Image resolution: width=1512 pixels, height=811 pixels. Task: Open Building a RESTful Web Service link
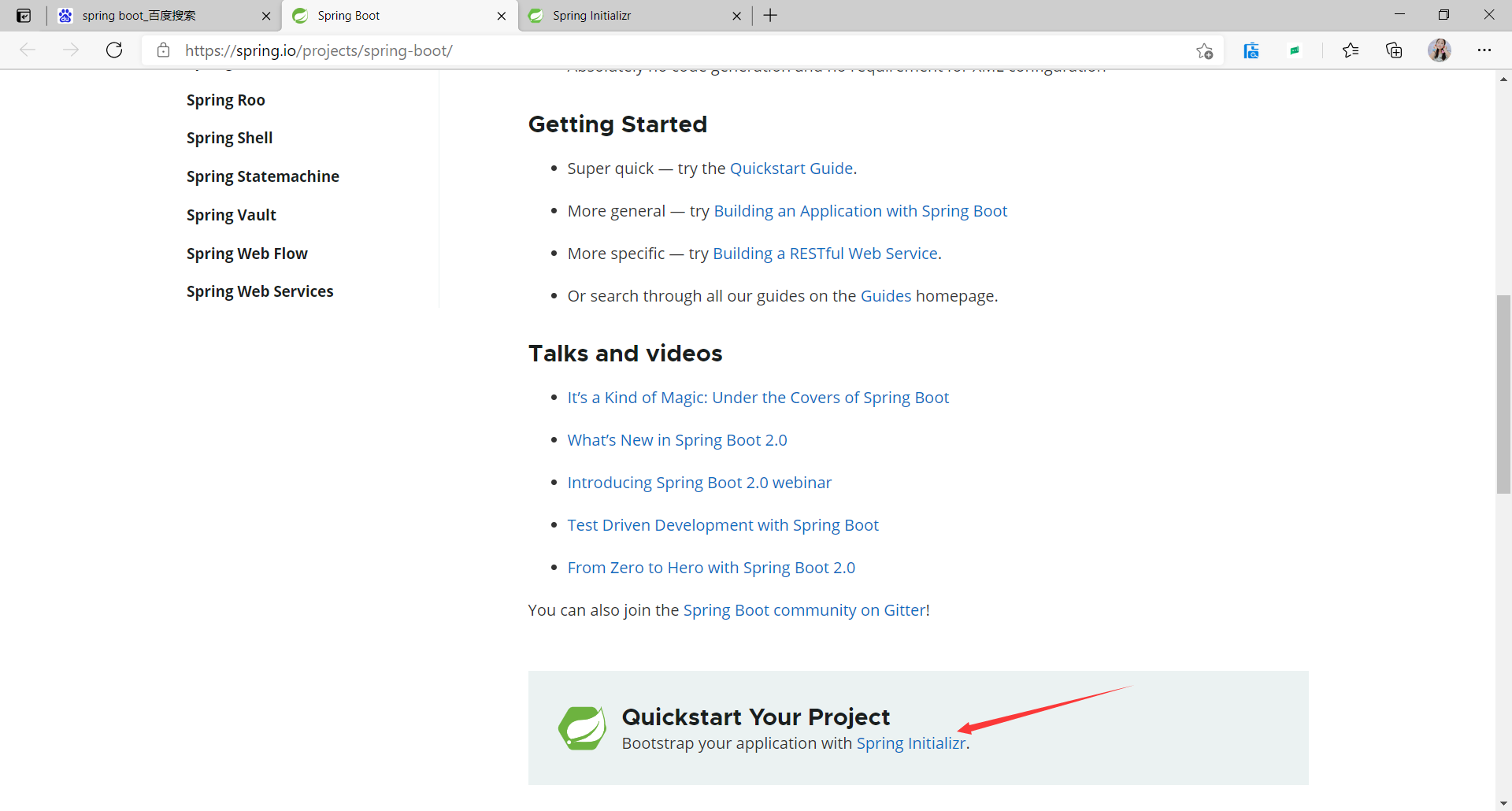(825, 254)
